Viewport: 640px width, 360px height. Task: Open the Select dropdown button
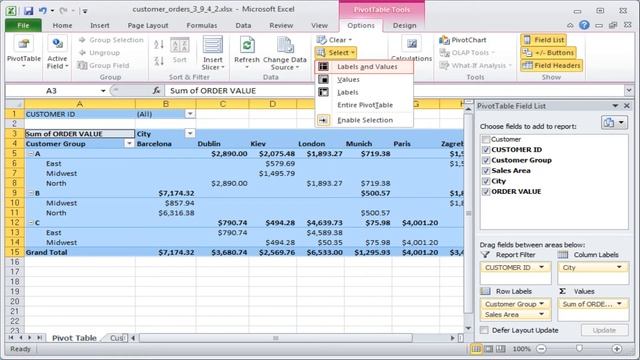pyautogui.click(x=336, y=53)
